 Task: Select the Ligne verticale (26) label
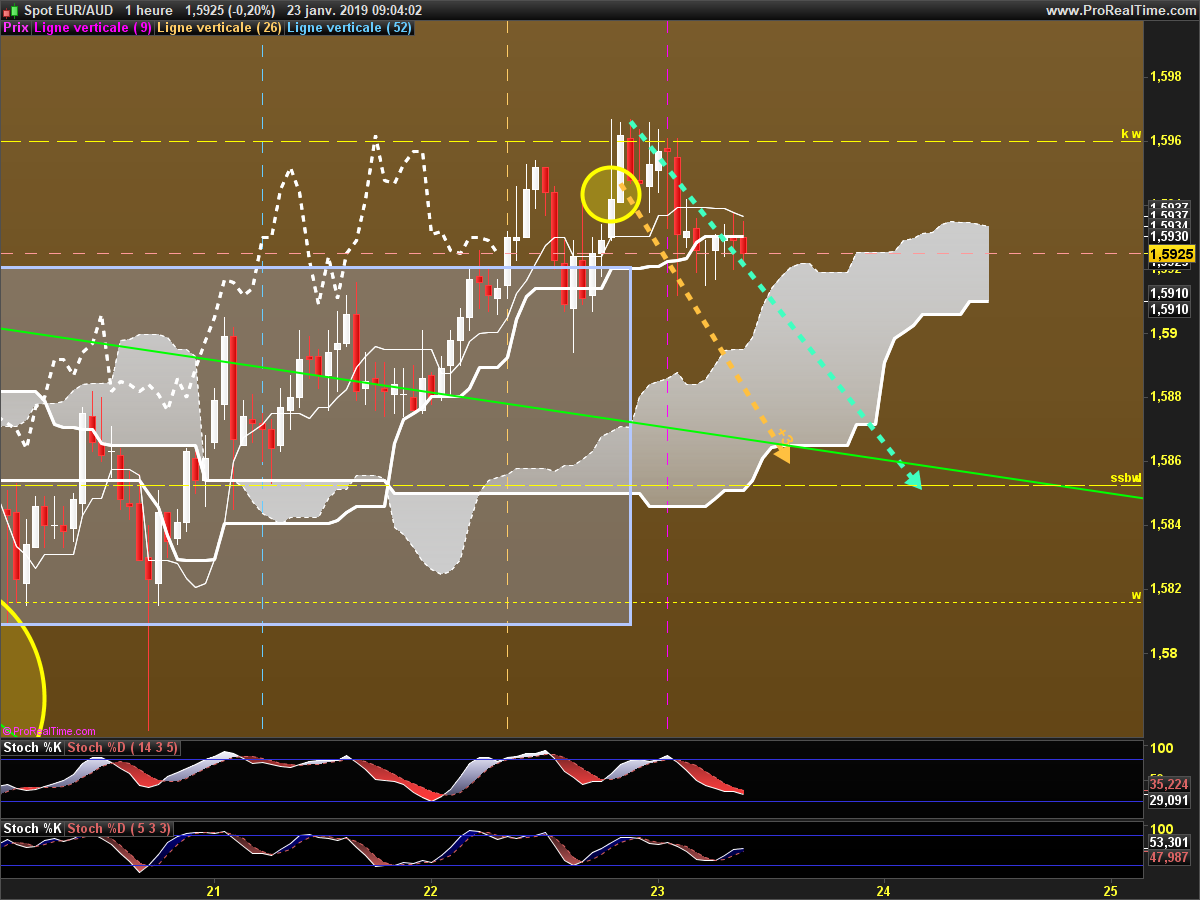[x=220, y=28]
